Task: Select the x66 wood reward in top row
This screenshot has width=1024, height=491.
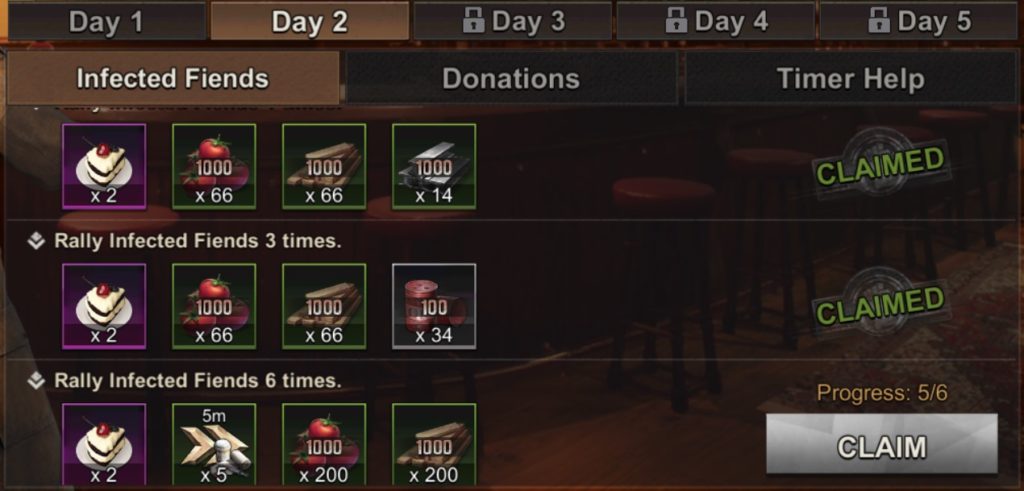Action: [x=324, y=166]
